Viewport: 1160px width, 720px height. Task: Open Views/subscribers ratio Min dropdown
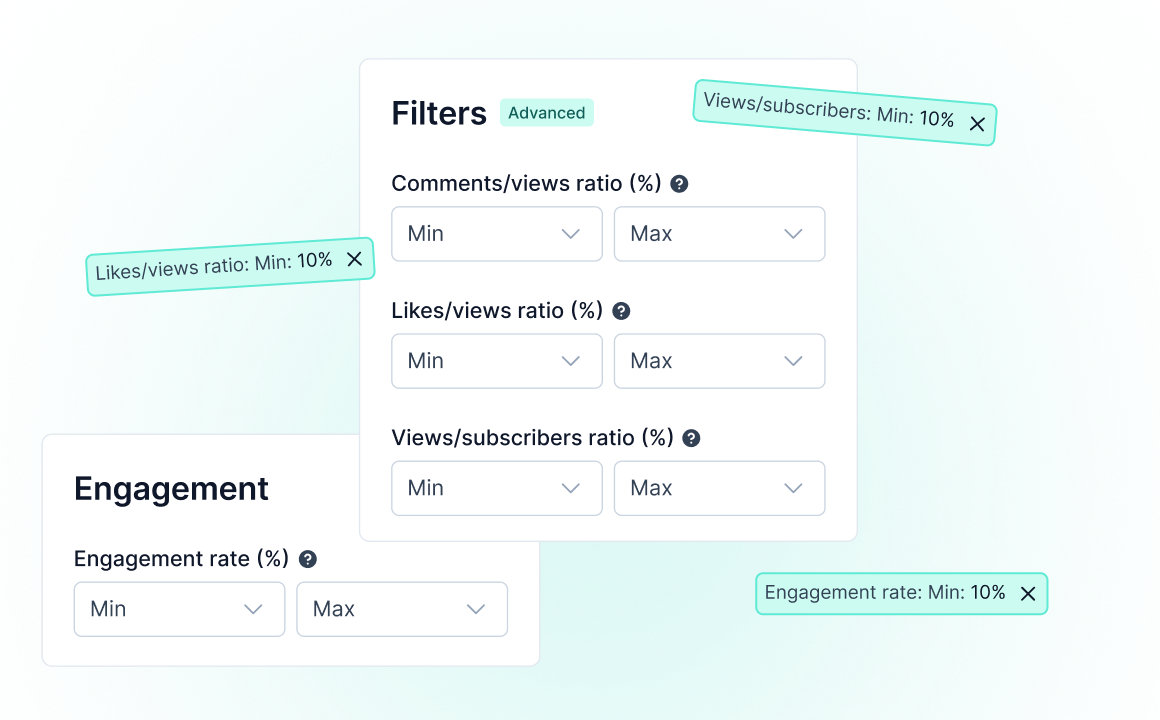pos(497,488)
